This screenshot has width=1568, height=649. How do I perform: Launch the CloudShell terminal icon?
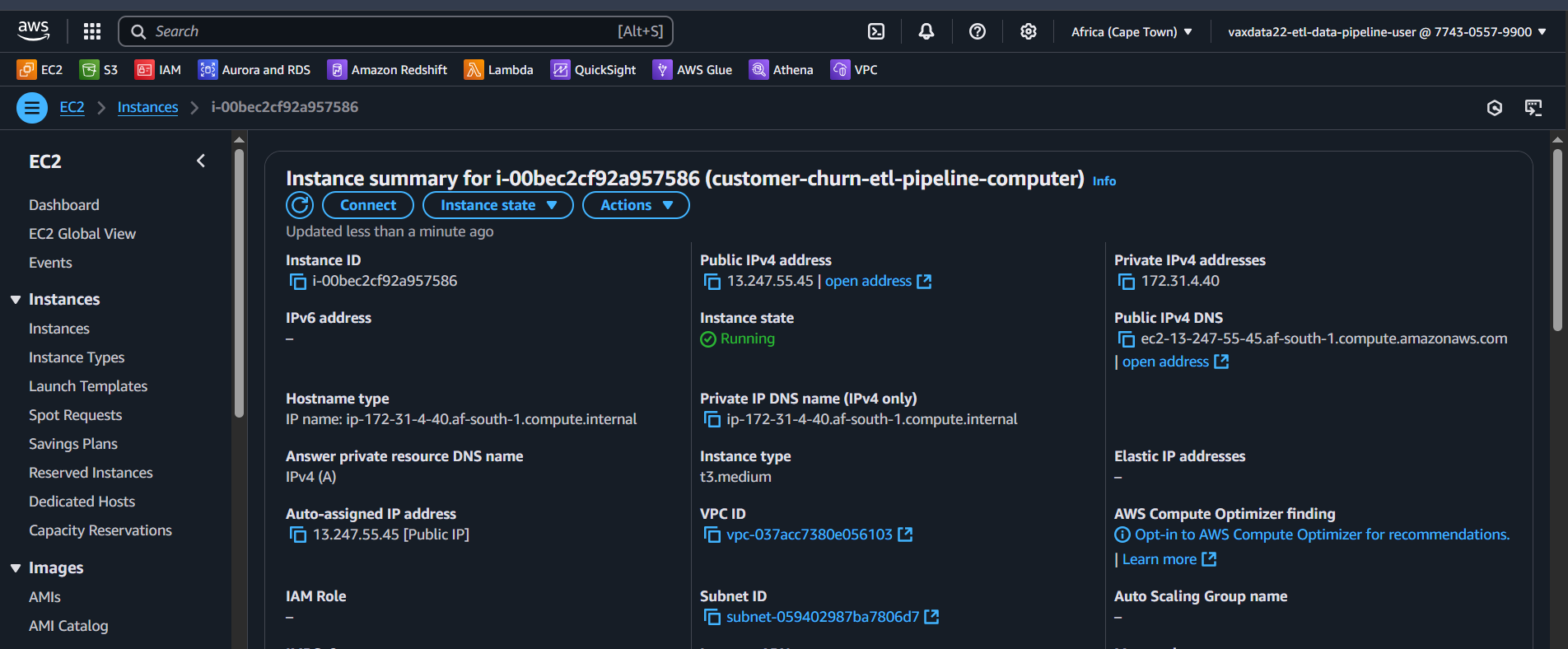876,31
